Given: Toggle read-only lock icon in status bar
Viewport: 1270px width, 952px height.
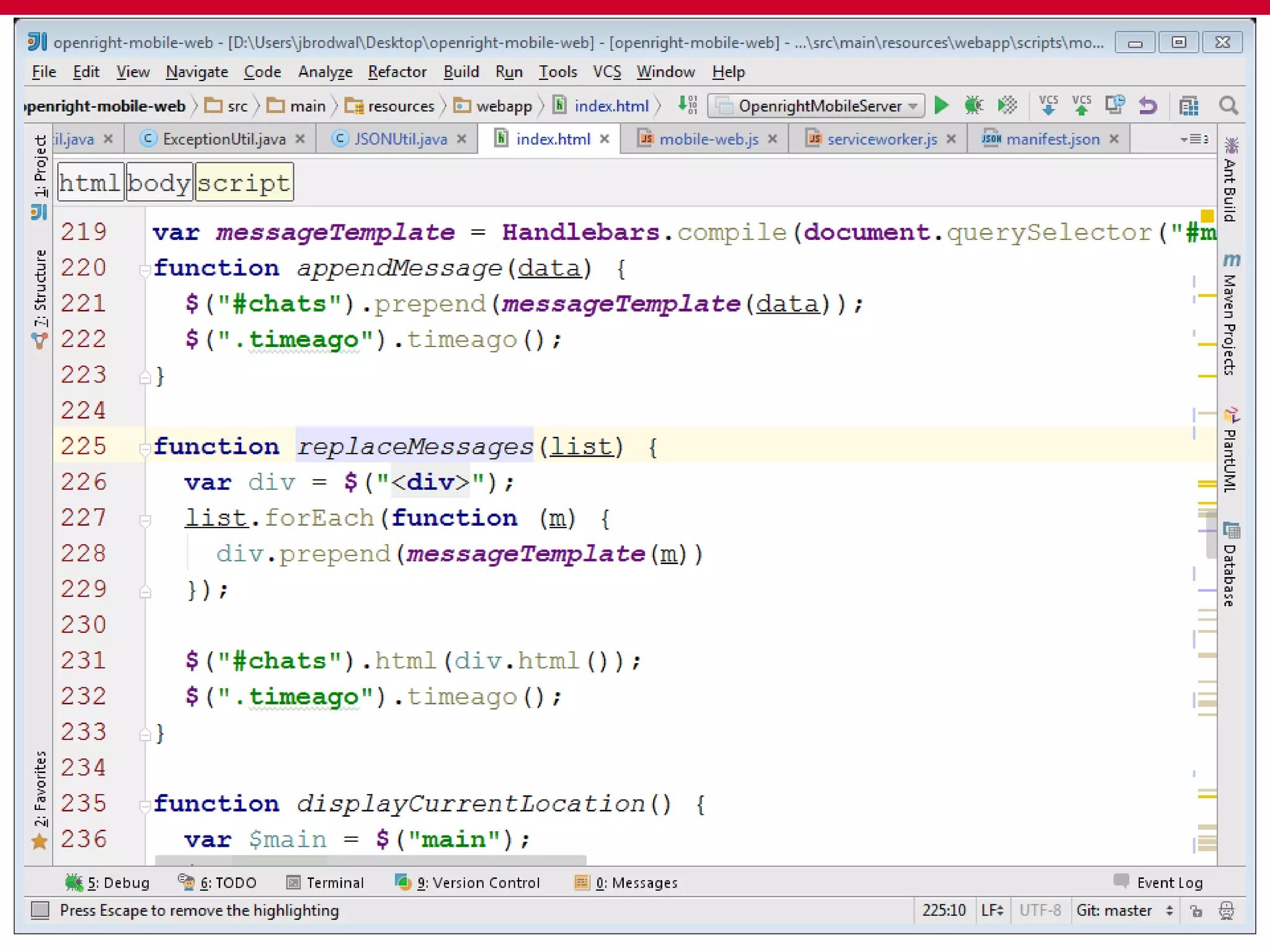Looking at the screenshot, I should tap(1196, 910).
